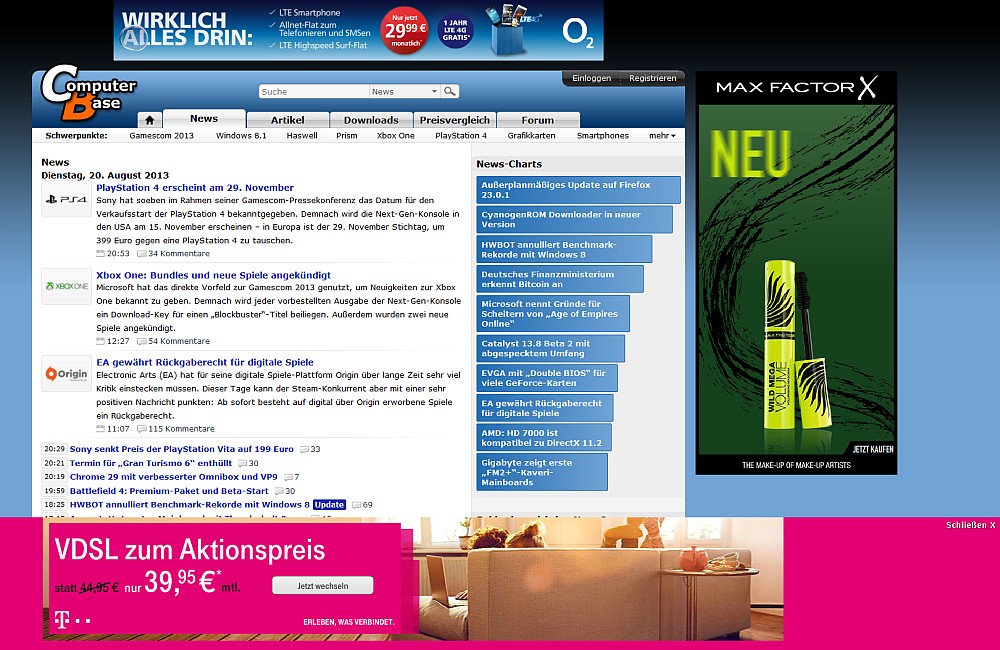
Task: Open chart item Catalyst 13.8 Beta 2
Action: pos(550,348)
